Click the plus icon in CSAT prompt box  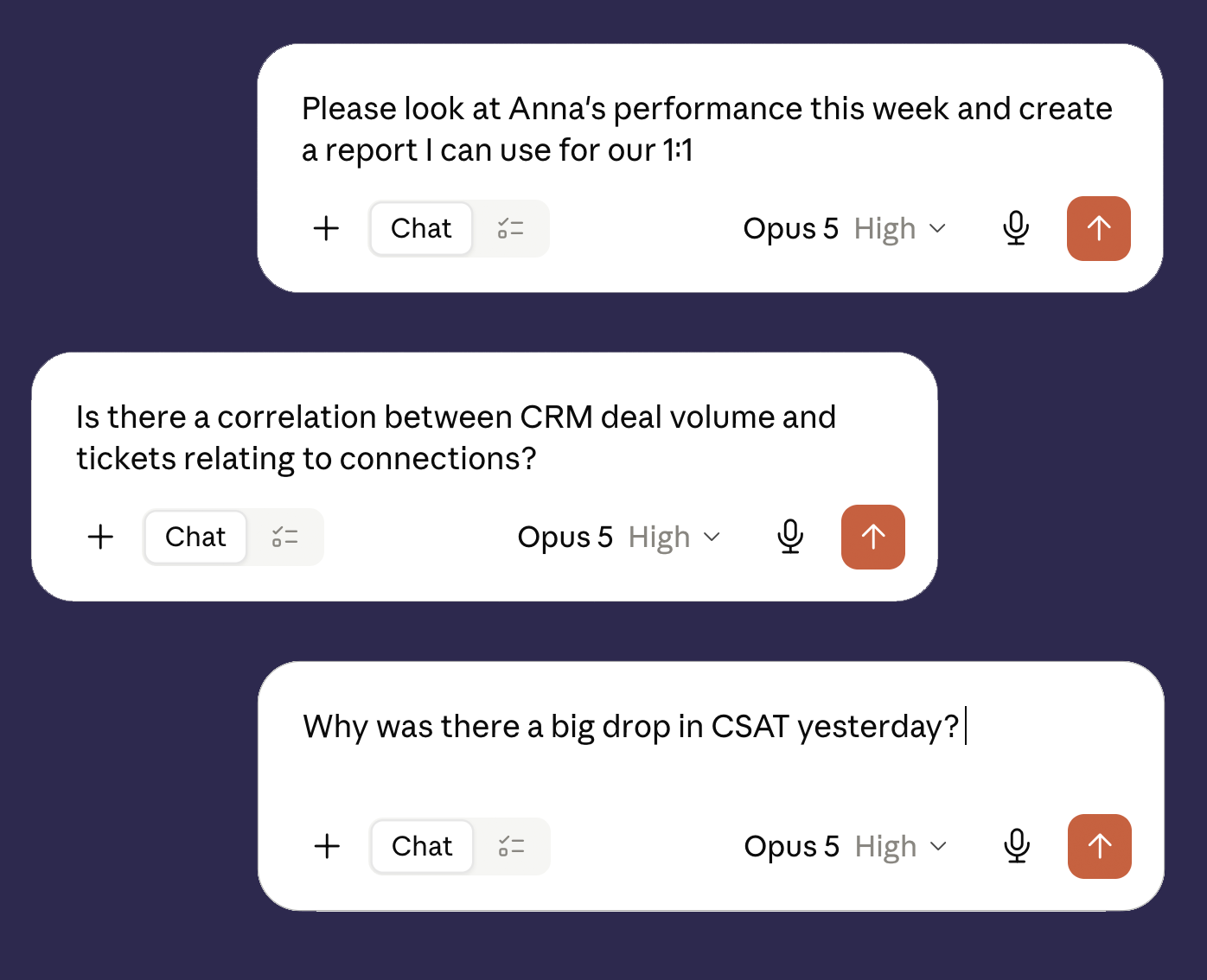tap(327, 847)
